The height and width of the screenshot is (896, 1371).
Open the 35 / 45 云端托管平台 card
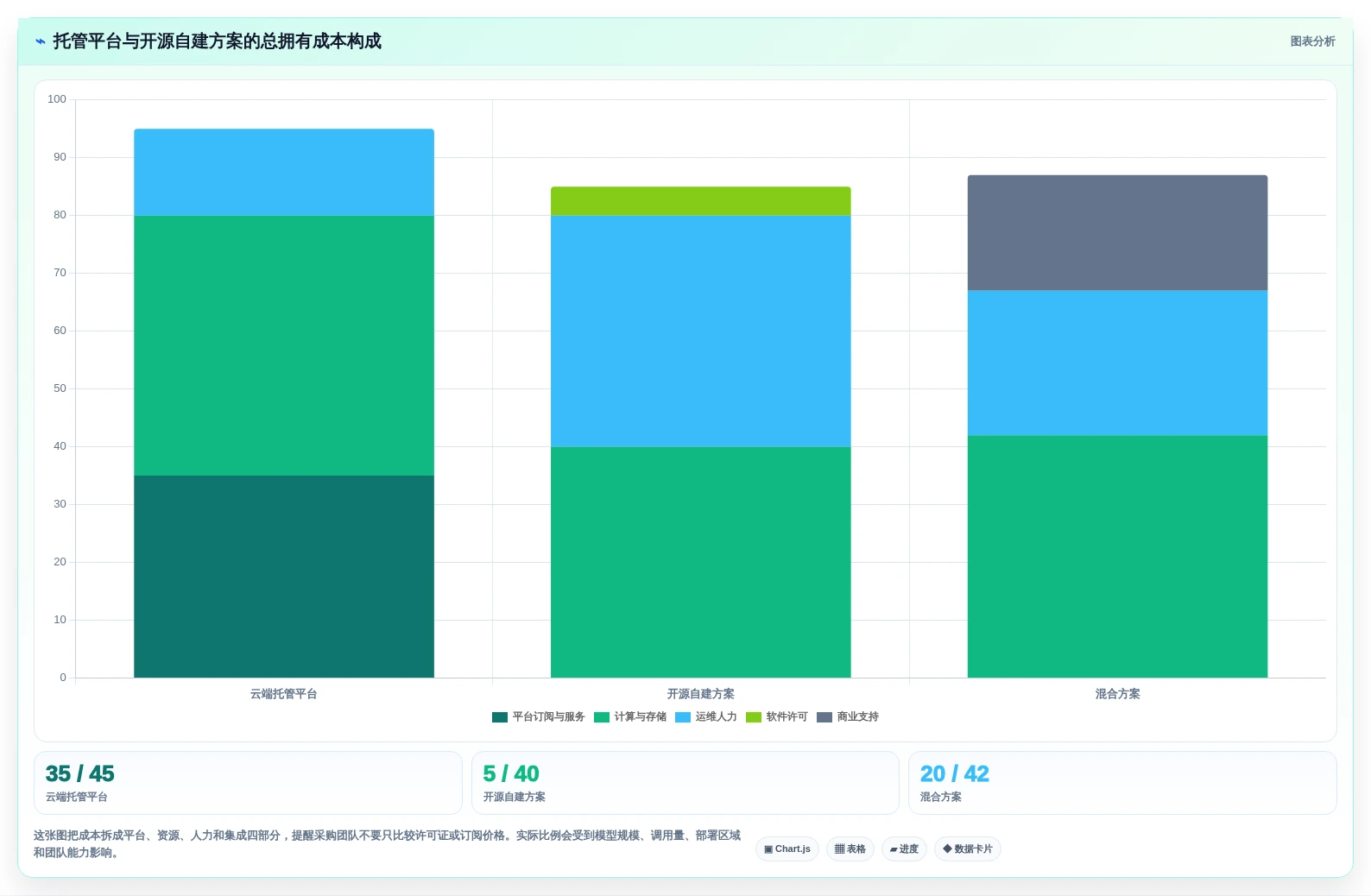point(248,783)
